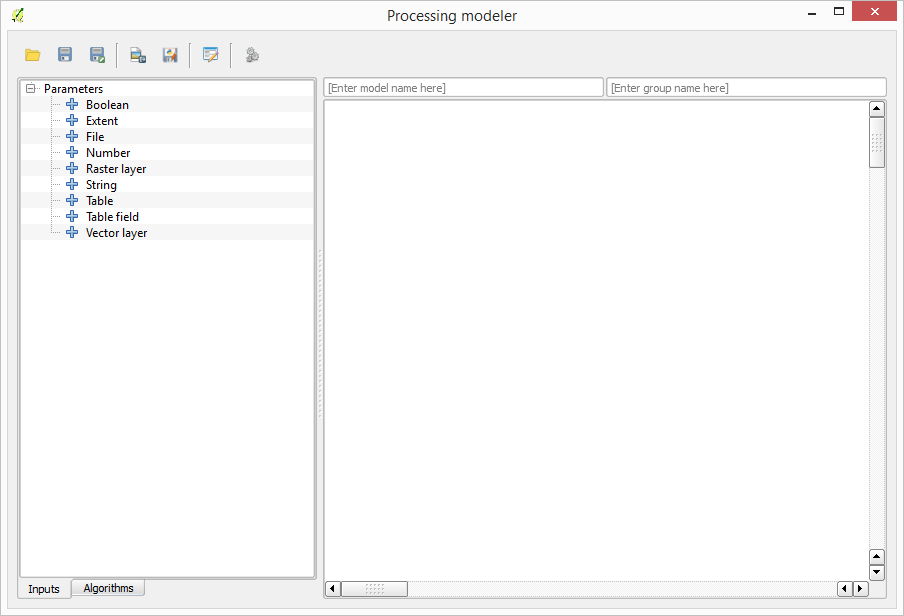
Task: Click the Save model as icon
Action: tap(97, 55)
